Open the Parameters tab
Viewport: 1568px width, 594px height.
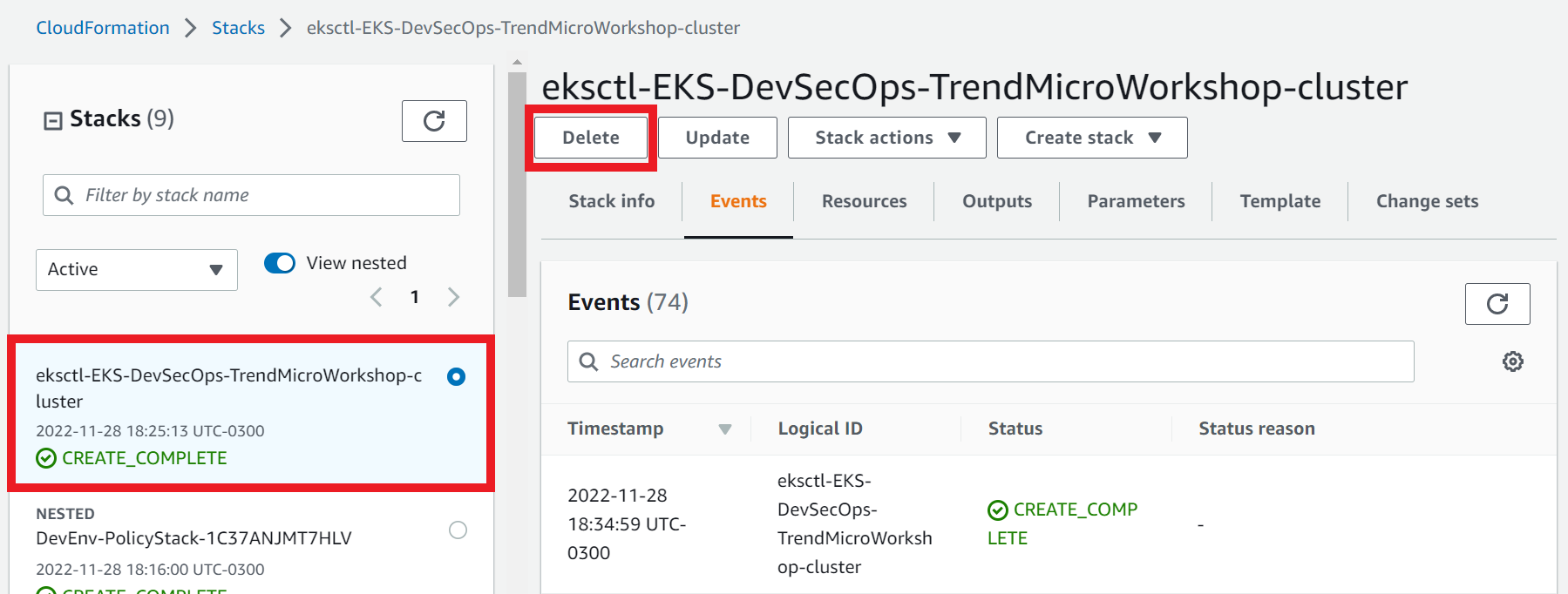click(x=1136, y=201)
